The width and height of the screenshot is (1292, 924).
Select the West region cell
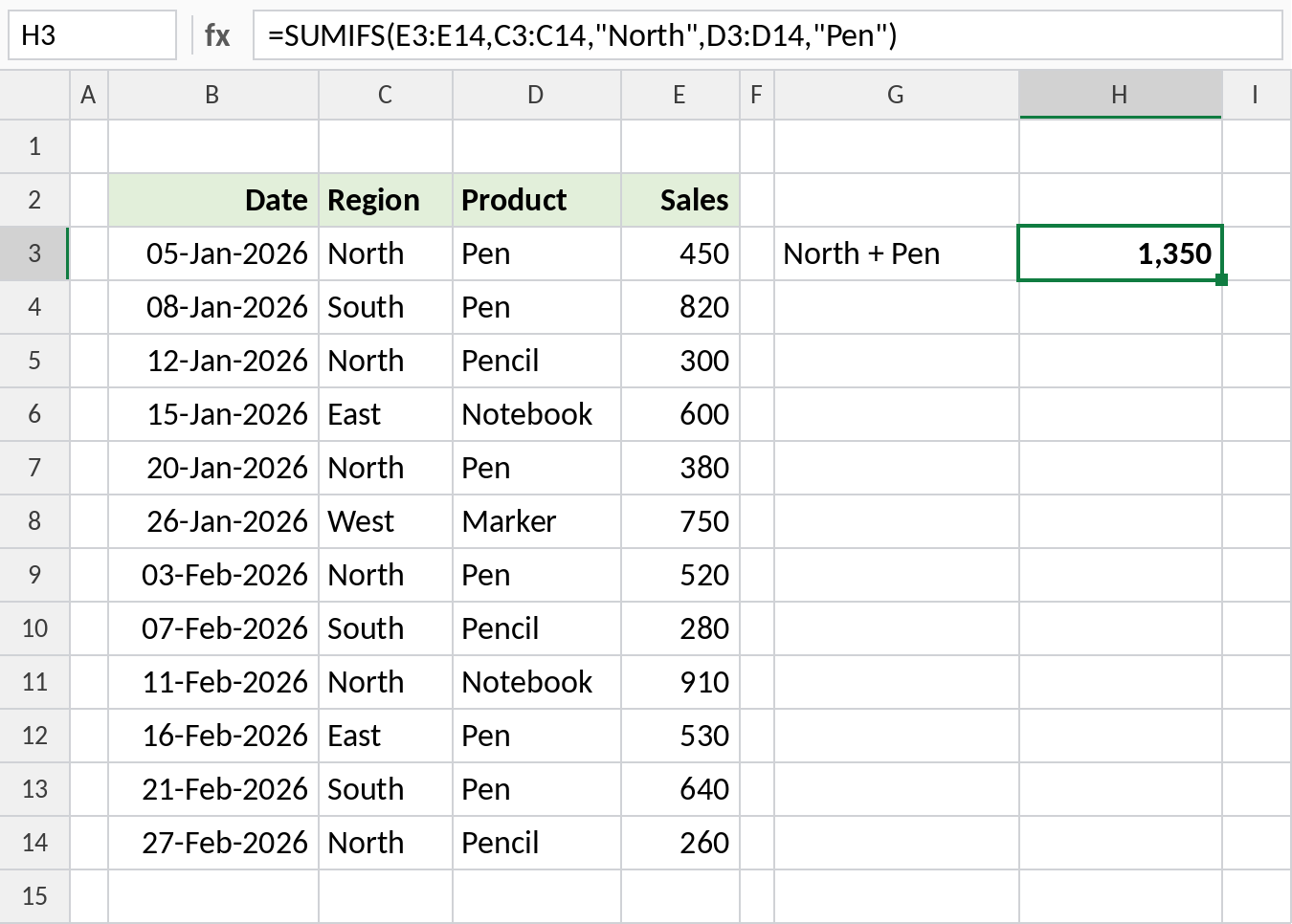[x=386, y=521]
